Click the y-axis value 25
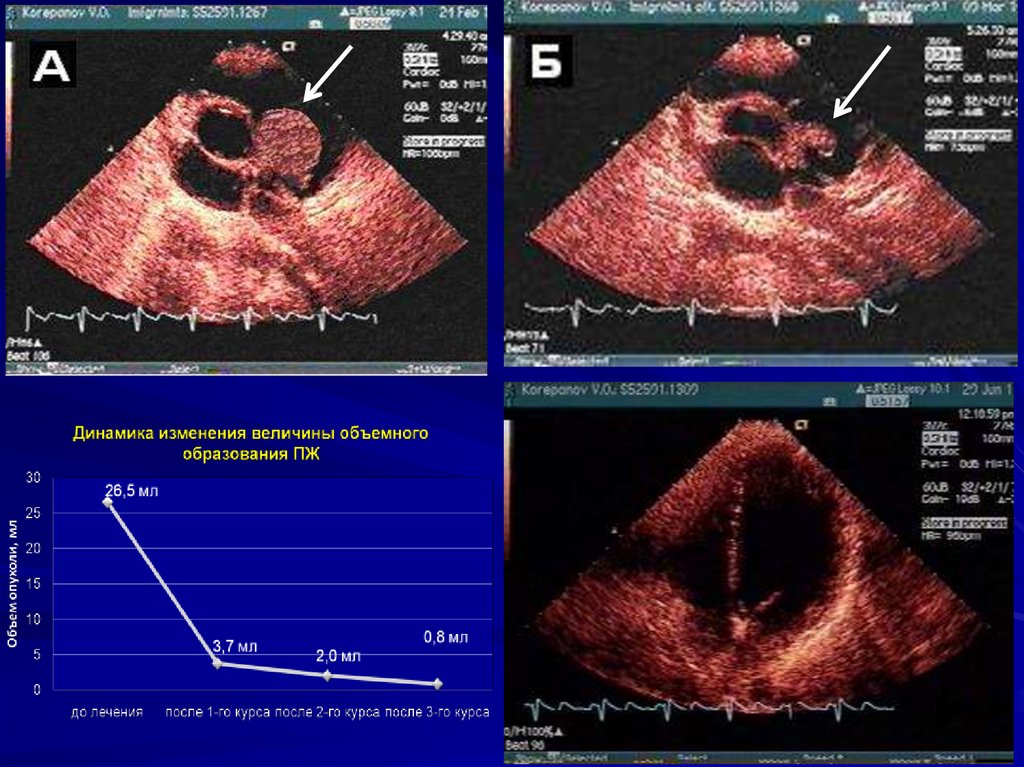 33,514
